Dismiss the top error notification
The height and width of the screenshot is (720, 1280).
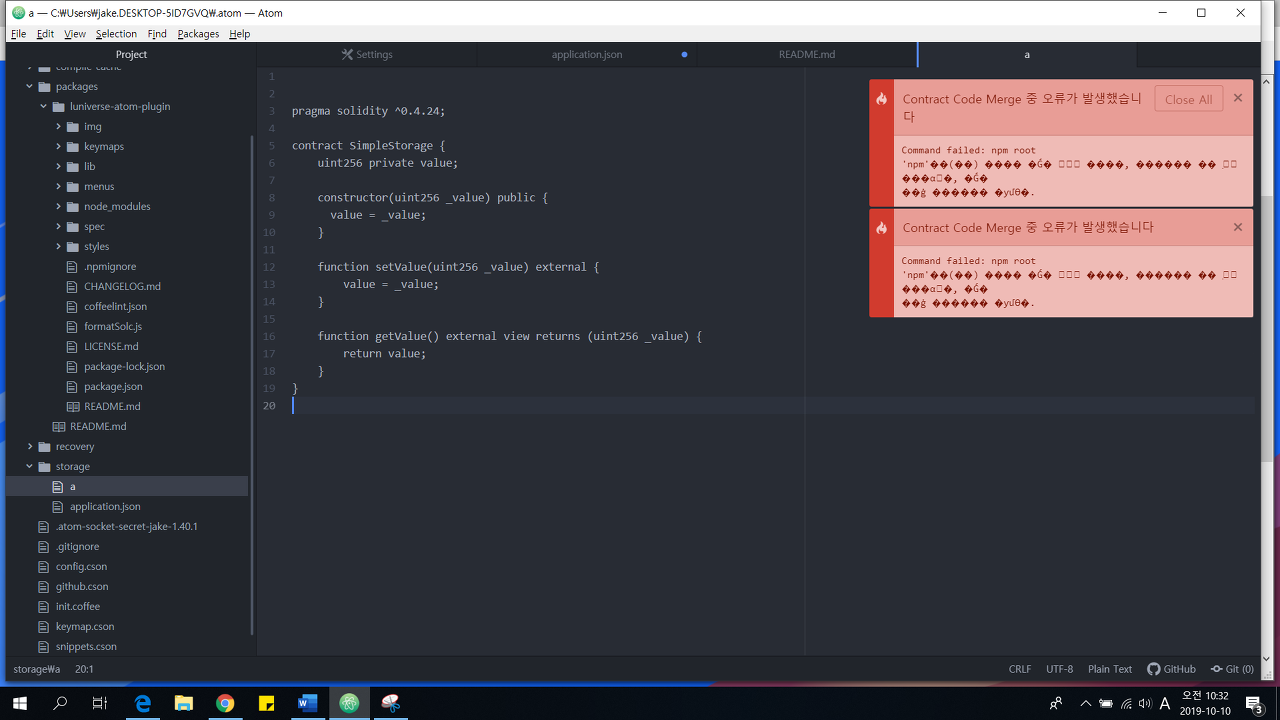tap(1238, 98)
